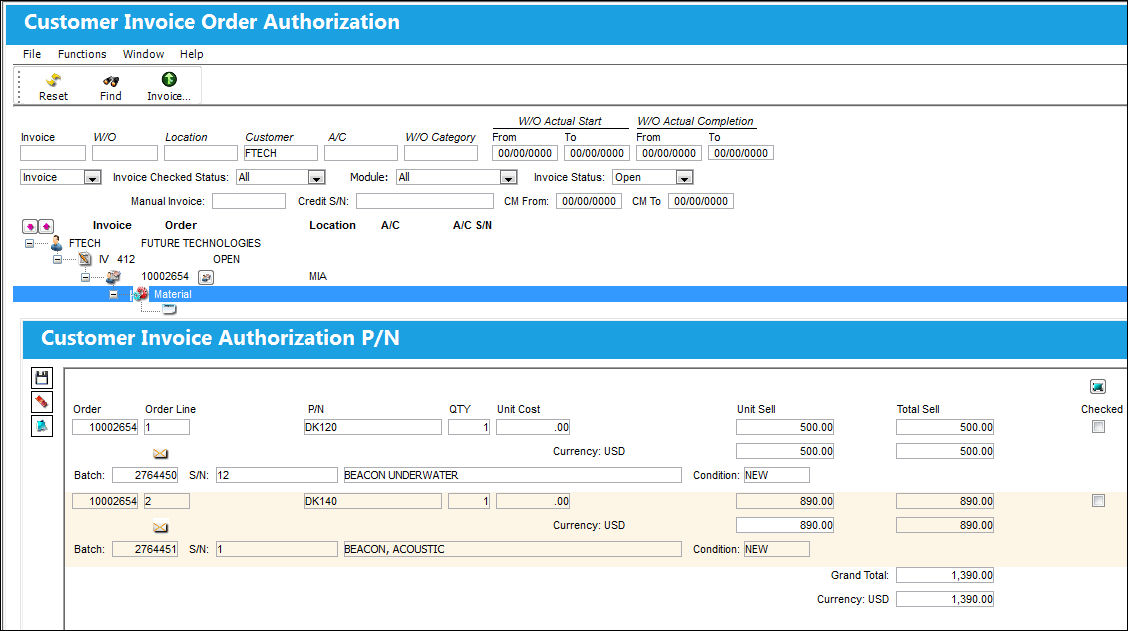Open the Invoice type dropdown
This screenshot has width=1128, height=631.
[x=92, y=178]
